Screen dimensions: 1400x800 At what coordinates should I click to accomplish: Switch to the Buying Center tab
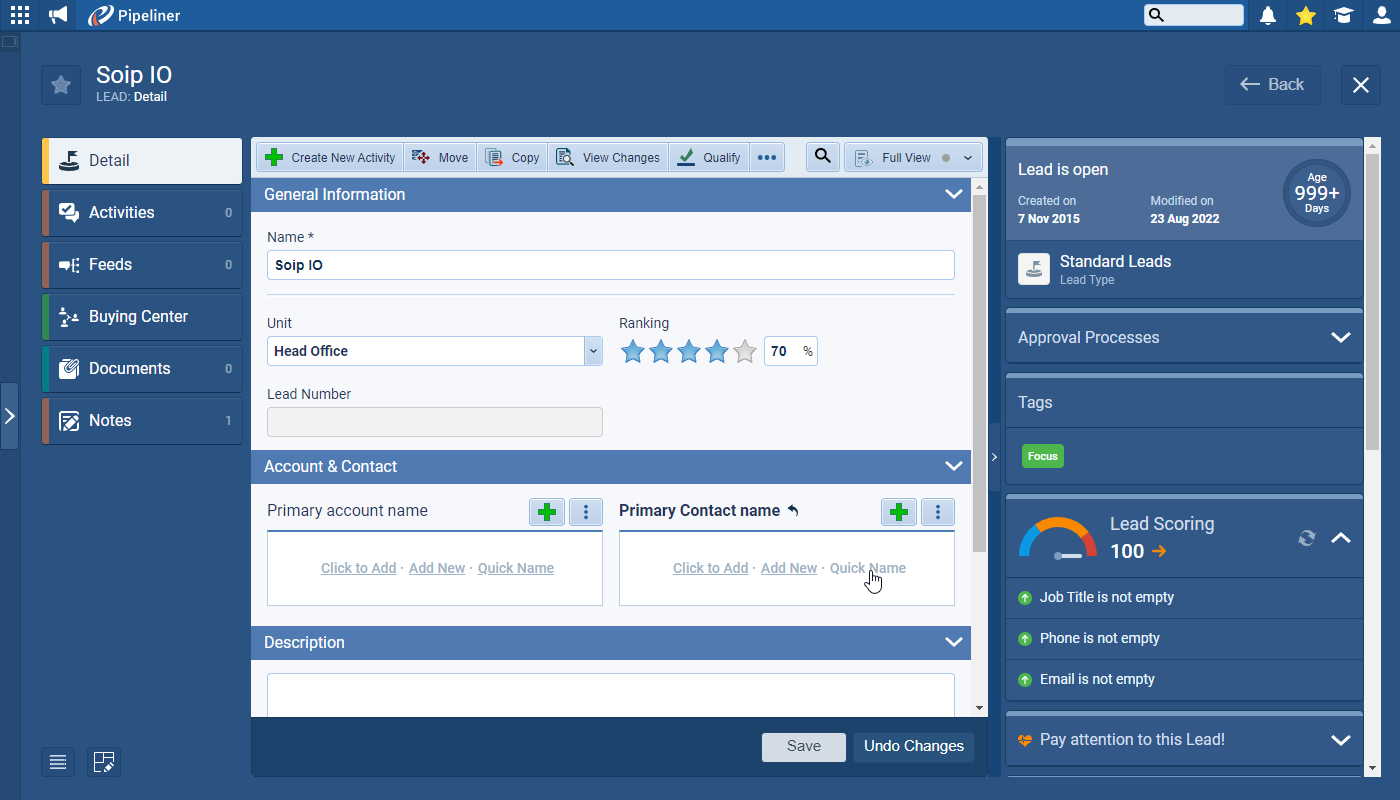click(x=142, y=317)
